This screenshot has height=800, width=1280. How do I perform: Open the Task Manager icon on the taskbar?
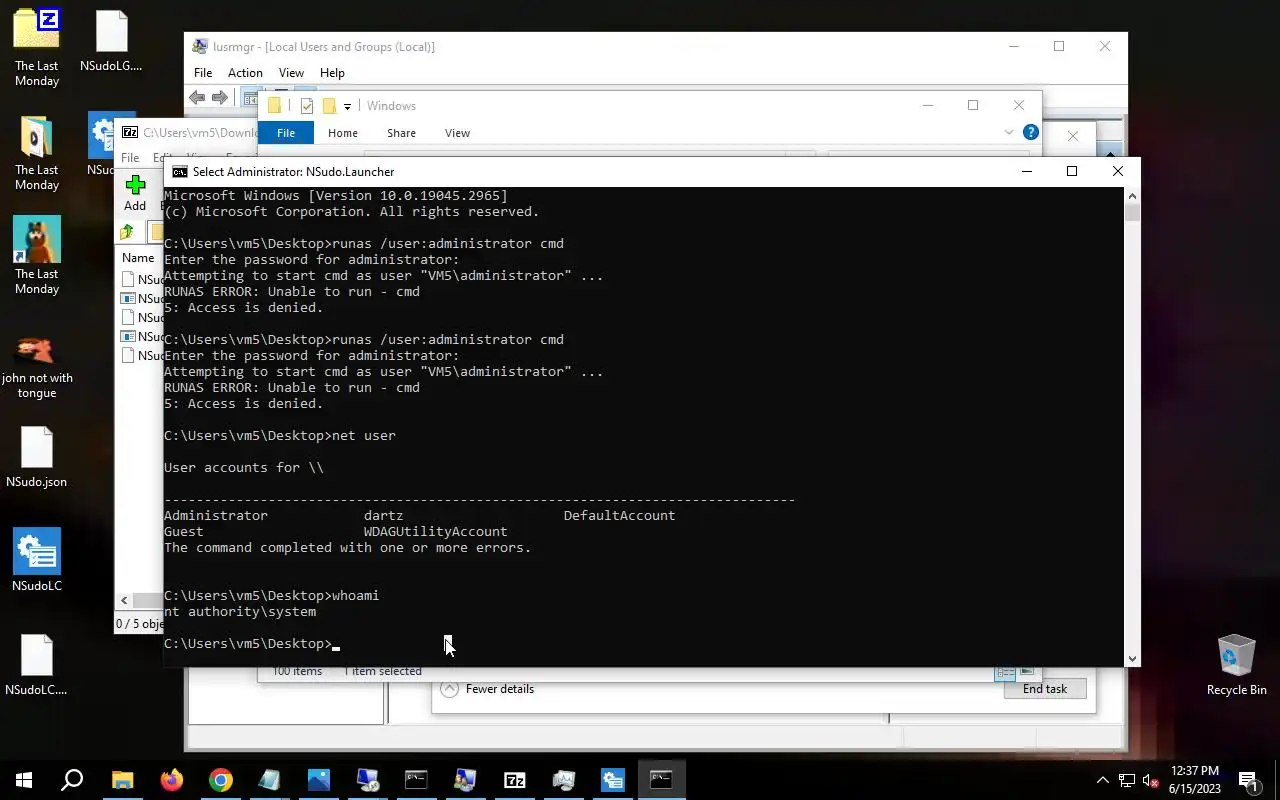tap(563, 780)
